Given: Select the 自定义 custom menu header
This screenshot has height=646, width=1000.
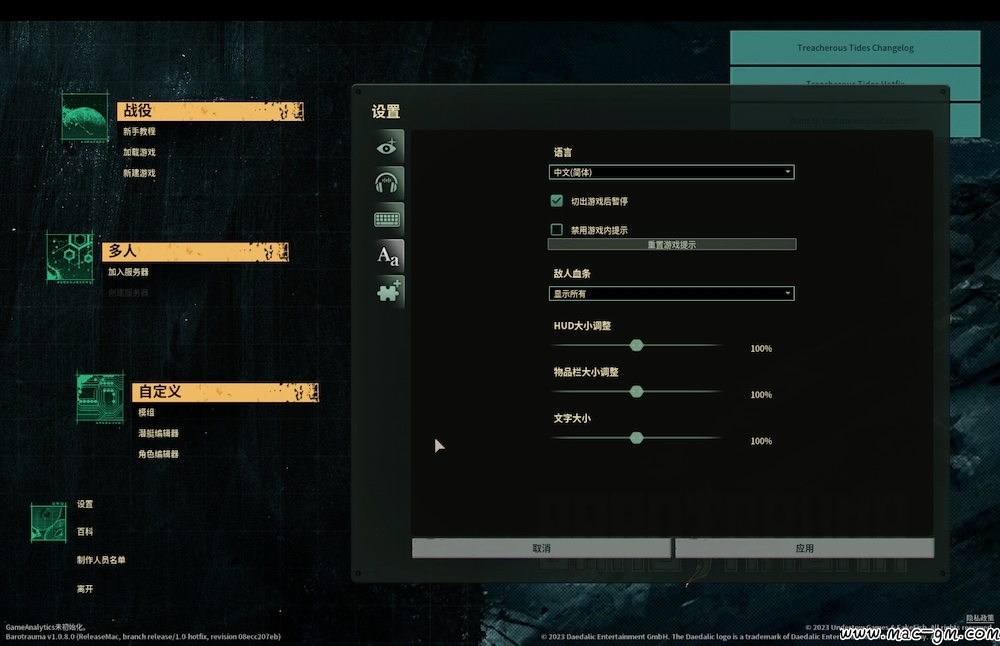Looking at the screenshot, I should tap(225, 392).
